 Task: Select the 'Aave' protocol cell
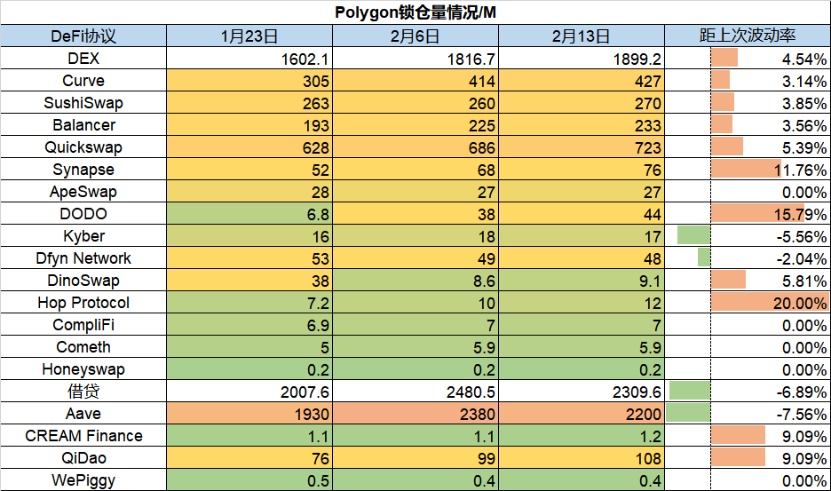pyautogui.click(x=83, y=414)
